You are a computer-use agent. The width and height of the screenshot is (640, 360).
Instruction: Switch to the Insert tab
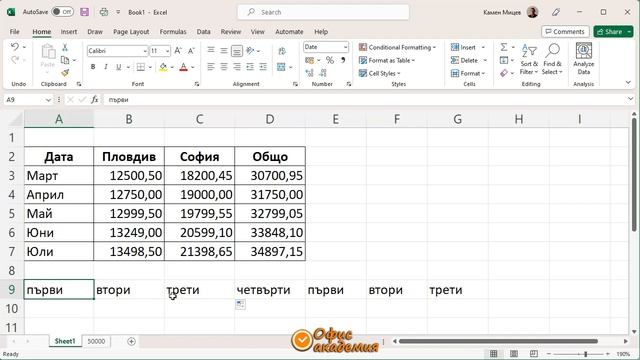pyautogui.click(x=69, y=31)
